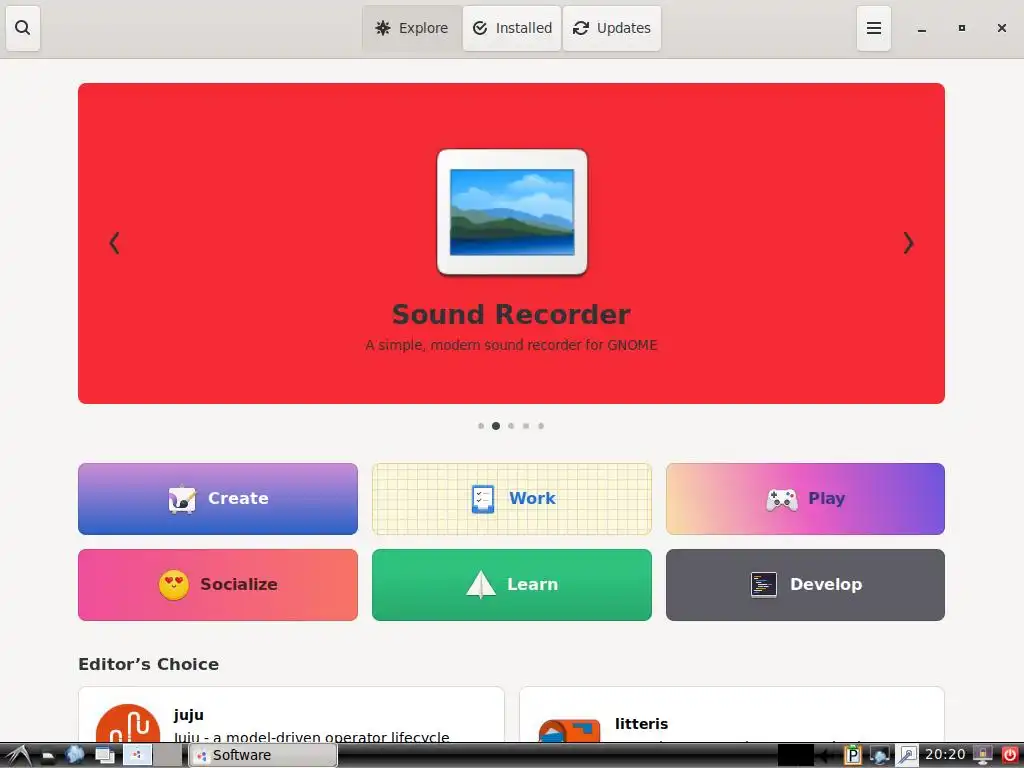Click the litteris mailbox icon
Screen dimensions: 1024x768
569,731
